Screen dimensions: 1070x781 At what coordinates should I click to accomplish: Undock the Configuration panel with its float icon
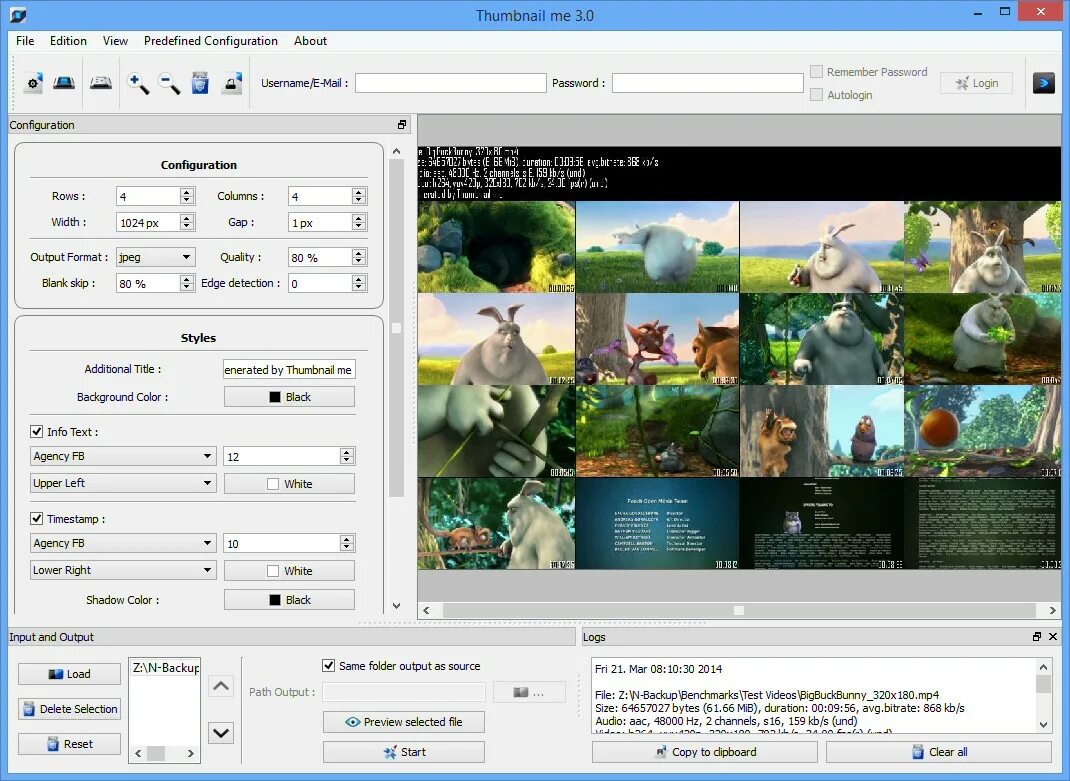402,125
